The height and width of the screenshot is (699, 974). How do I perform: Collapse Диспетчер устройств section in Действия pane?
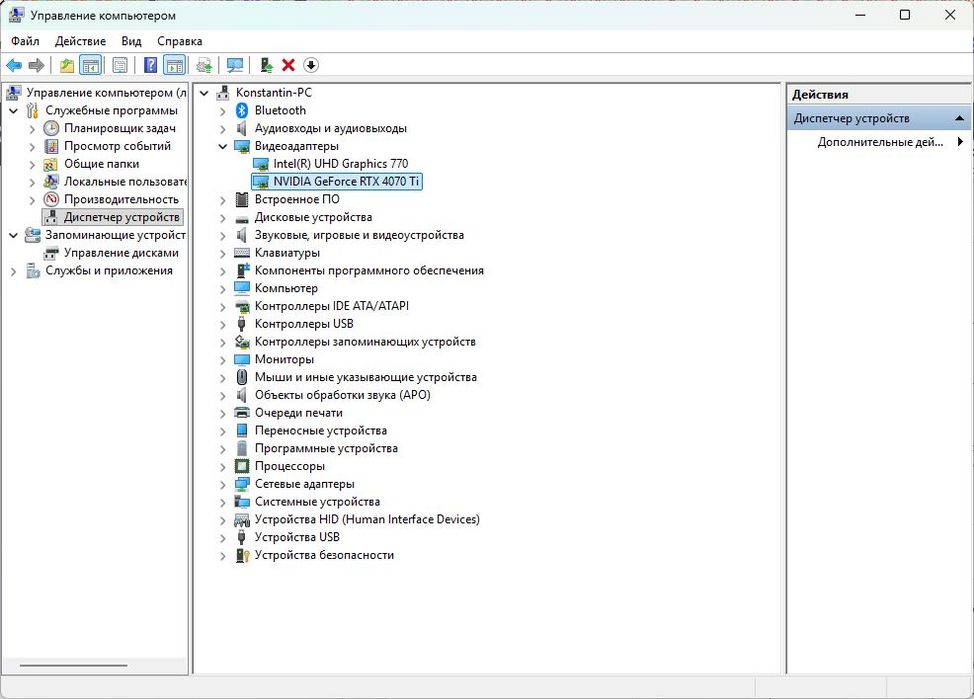pyautogui.click(x=959, y=118)
